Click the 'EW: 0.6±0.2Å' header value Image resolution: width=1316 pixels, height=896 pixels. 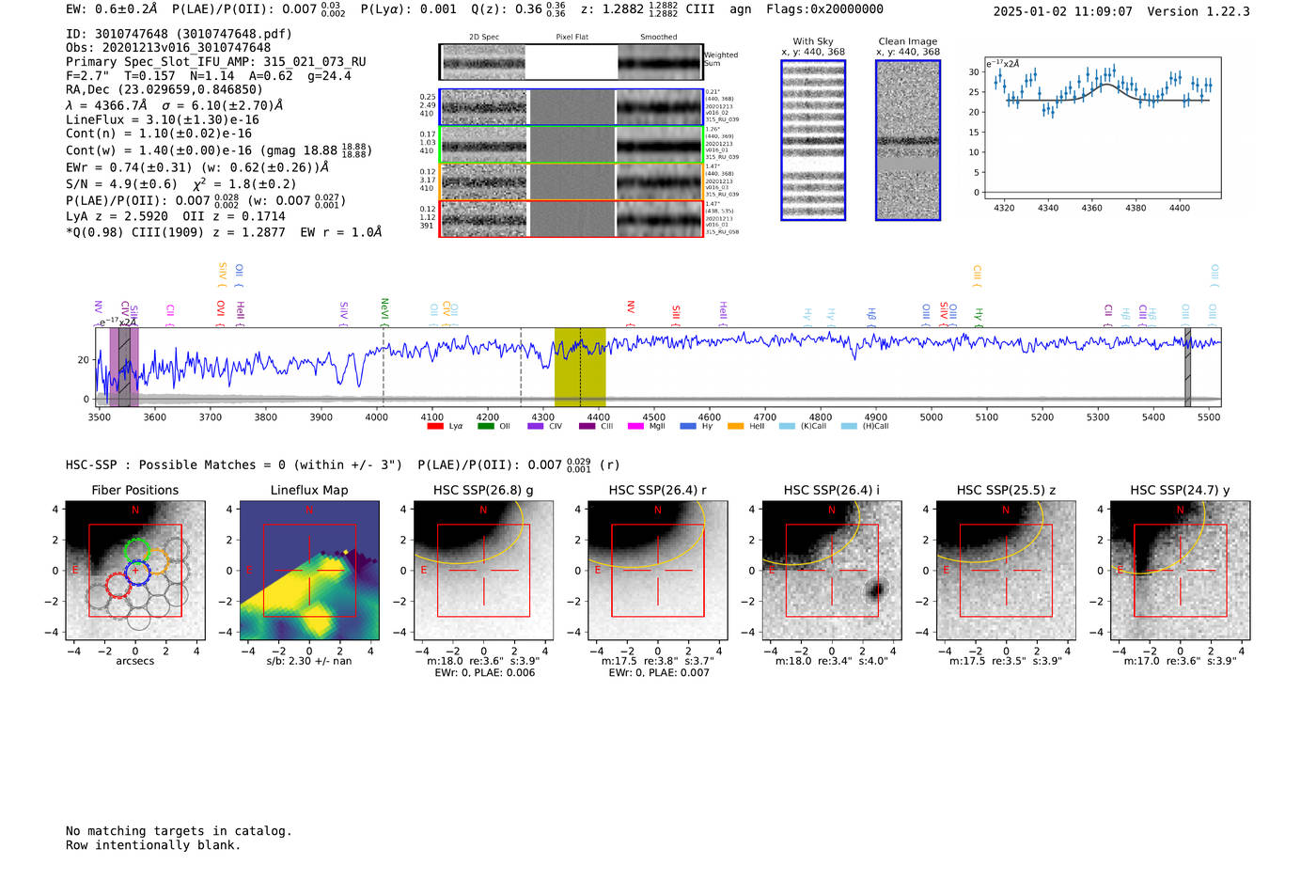point(112,9)
